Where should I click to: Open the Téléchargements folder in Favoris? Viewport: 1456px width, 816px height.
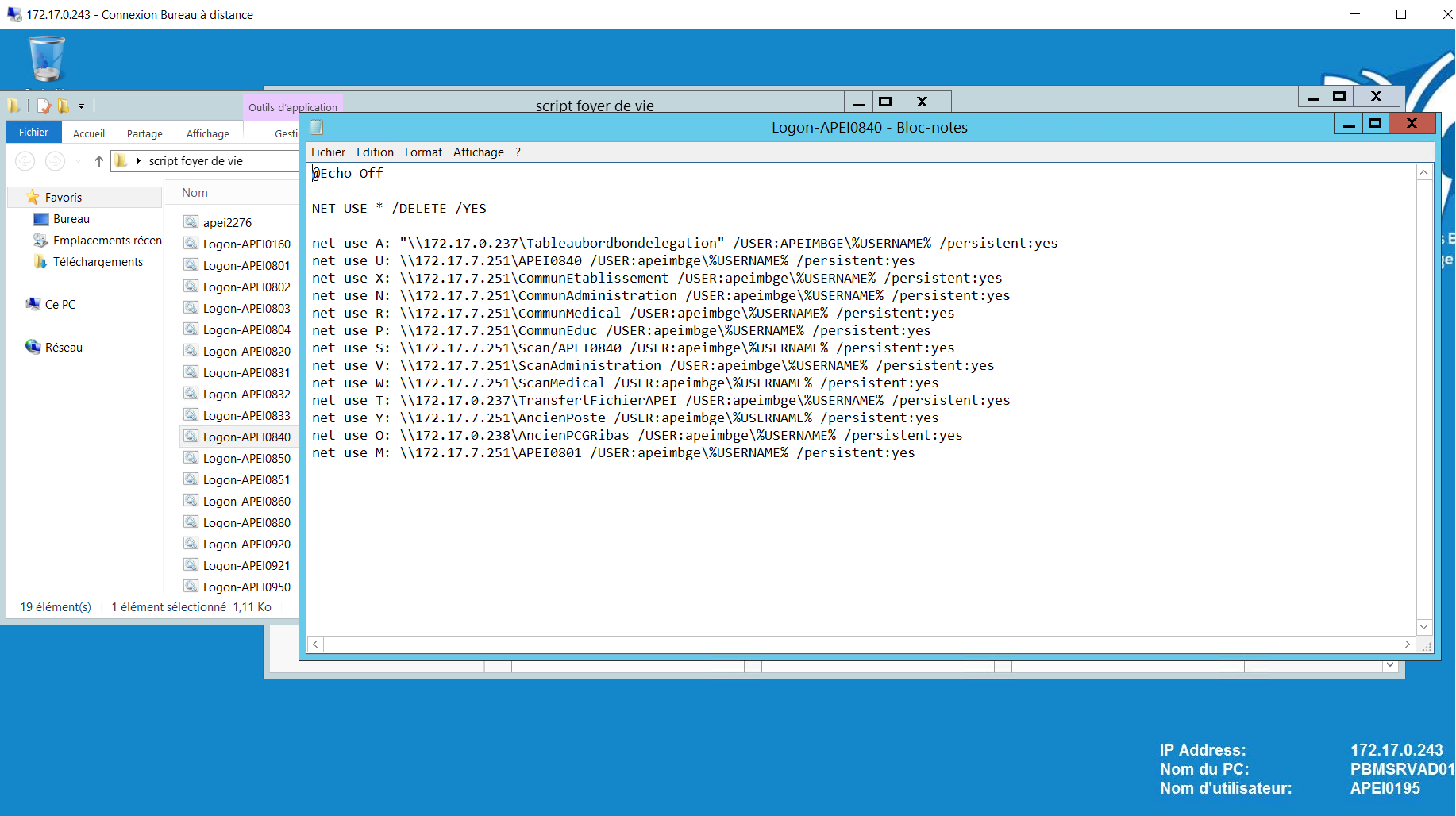tap(98, 262)
